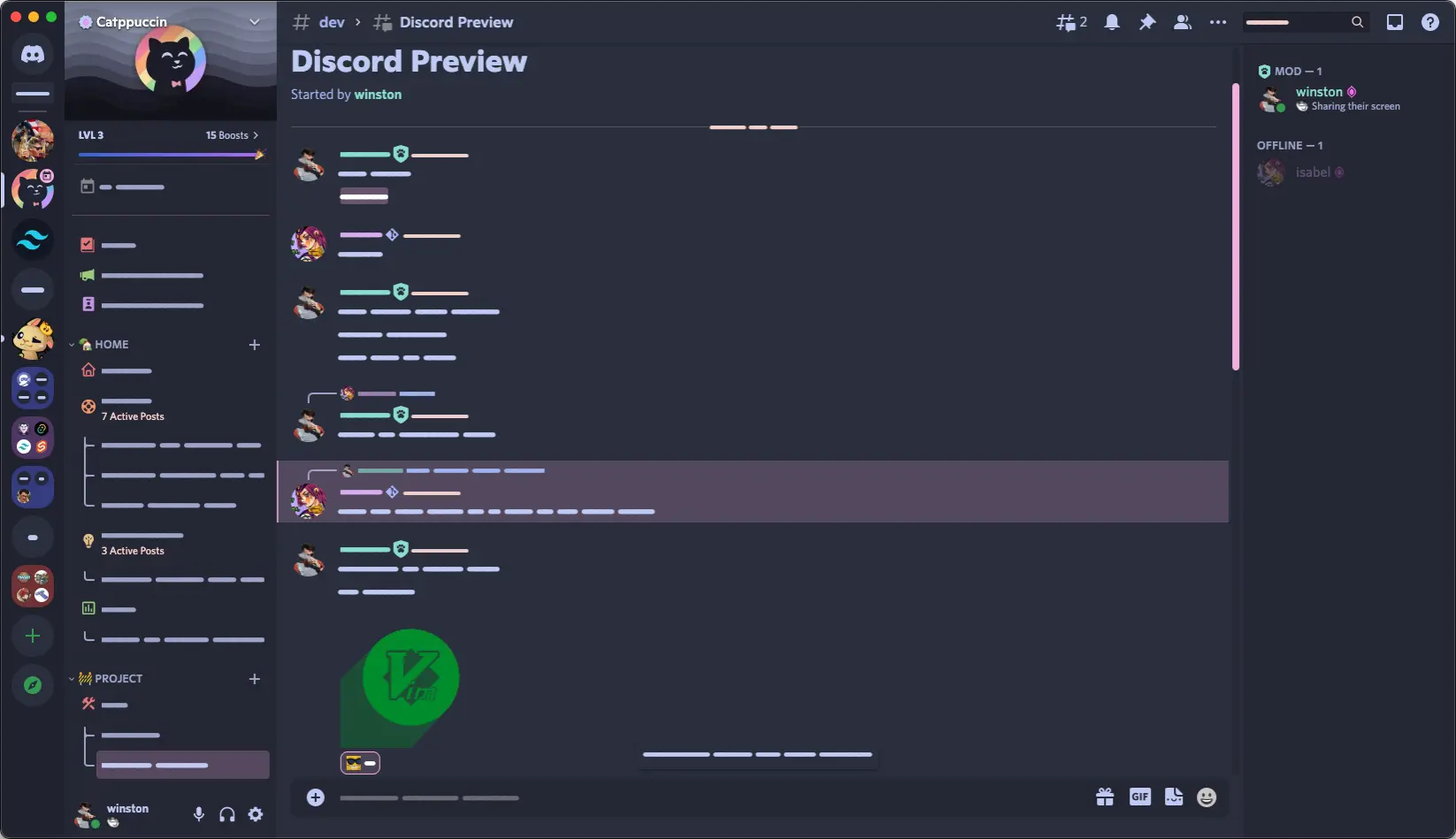The width and height of the screenshot is (1456, 839).
Task: Click the 15 Boosts link
Action: click(232, 135)
